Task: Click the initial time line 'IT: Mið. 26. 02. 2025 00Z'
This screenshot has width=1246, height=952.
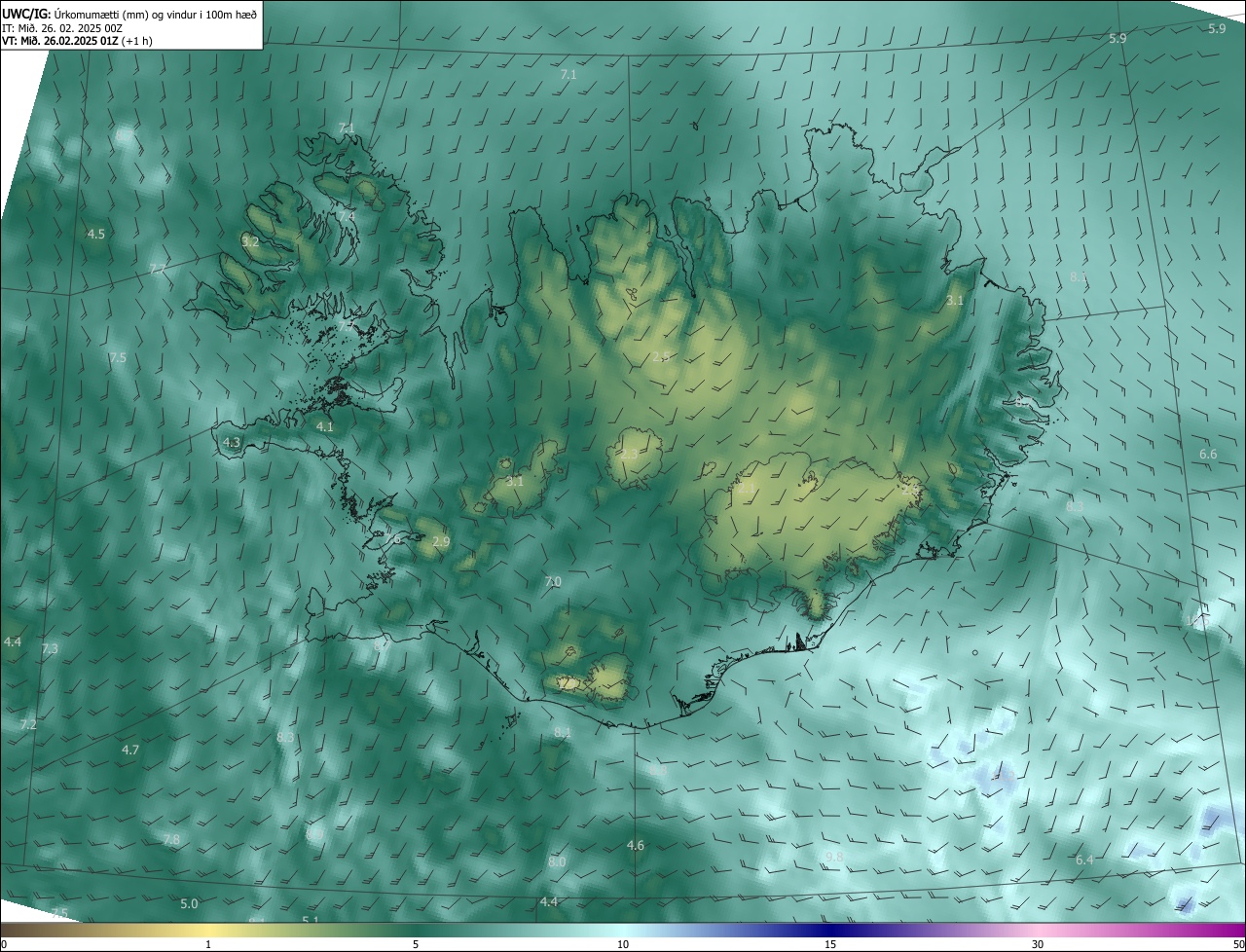Action: [x=61, y=27]
